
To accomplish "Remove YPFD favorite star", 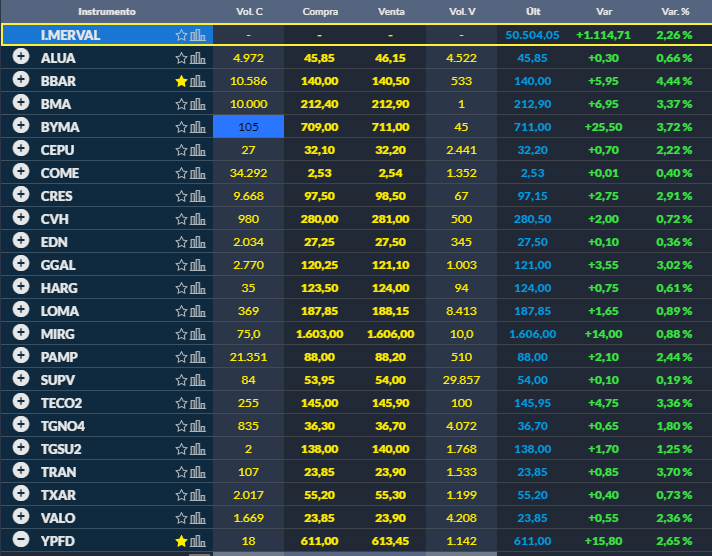I will (181, 541).
